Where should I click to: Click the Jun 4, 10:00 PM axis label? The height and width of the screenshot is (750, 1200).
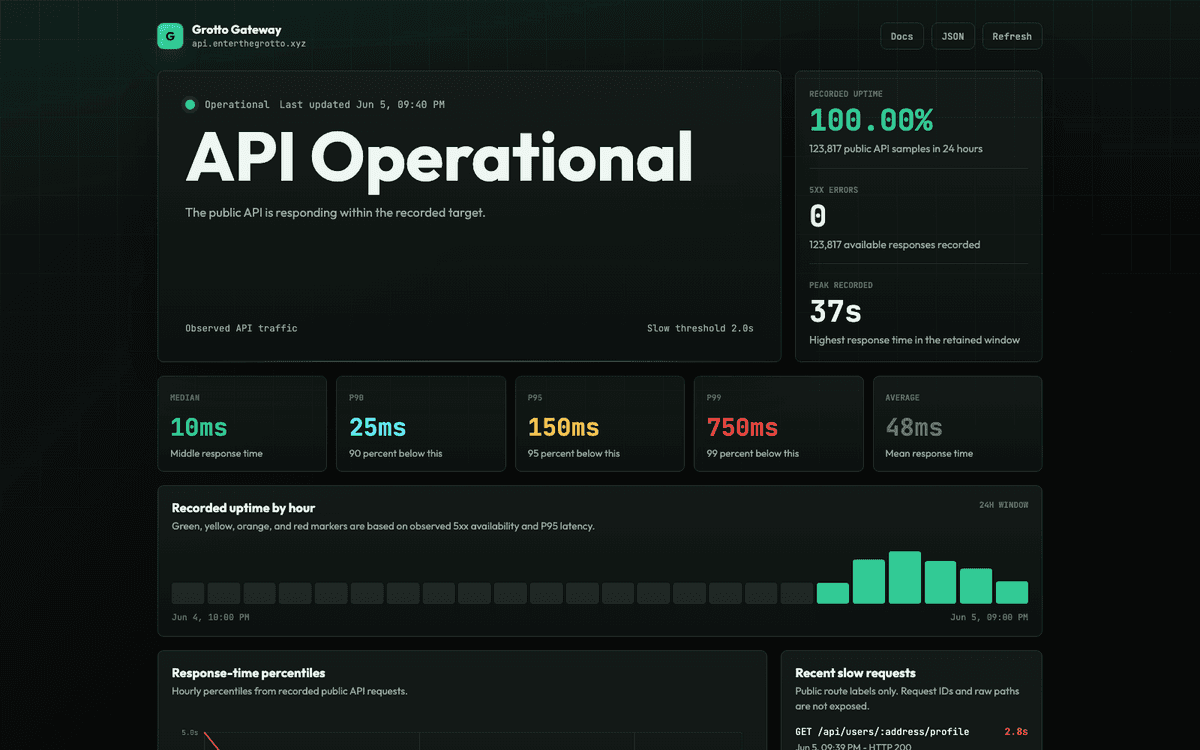(x=211, y=617)
